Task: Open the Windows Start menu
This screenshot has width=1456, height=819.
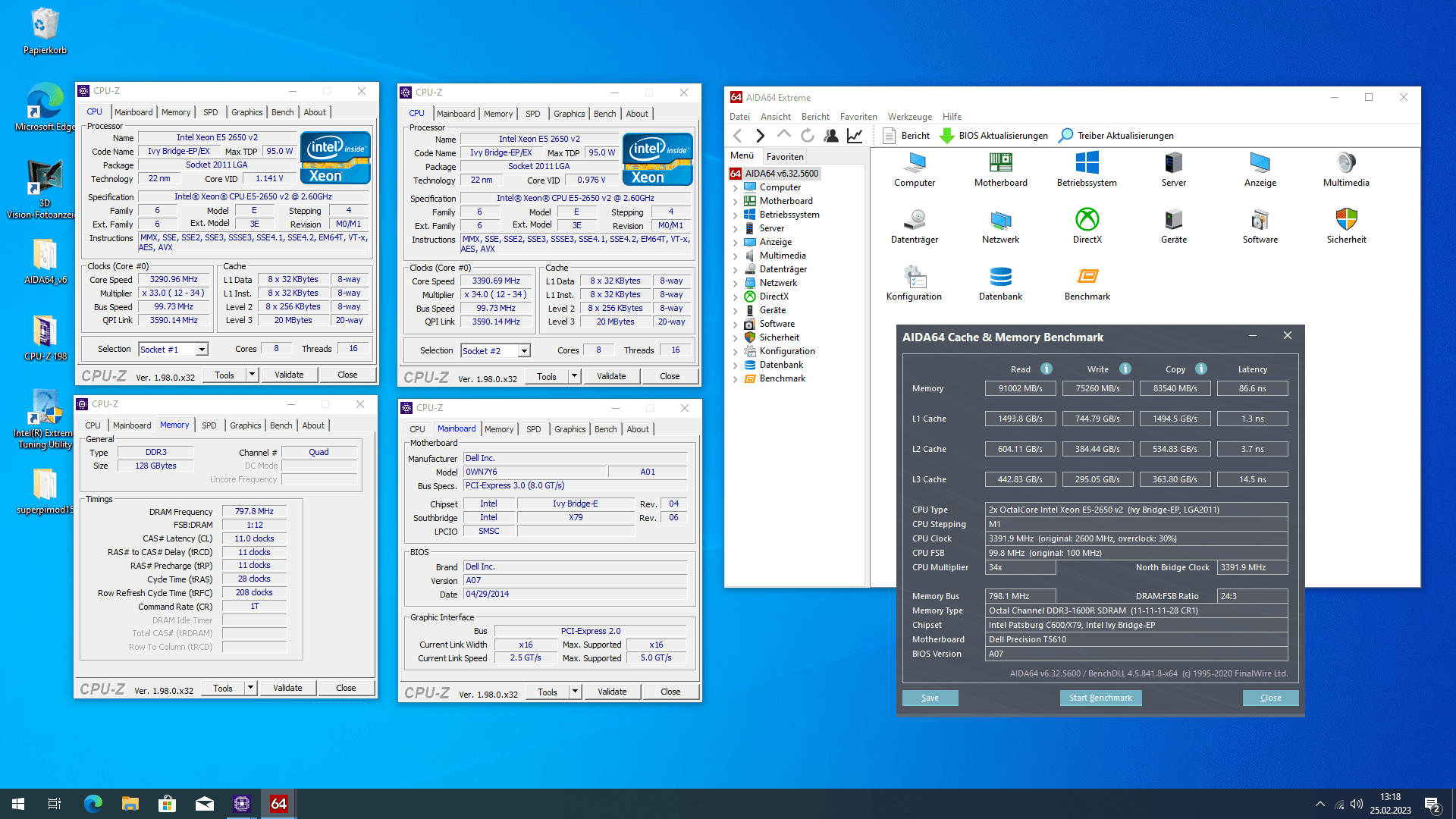Action: tap(18, 804)
